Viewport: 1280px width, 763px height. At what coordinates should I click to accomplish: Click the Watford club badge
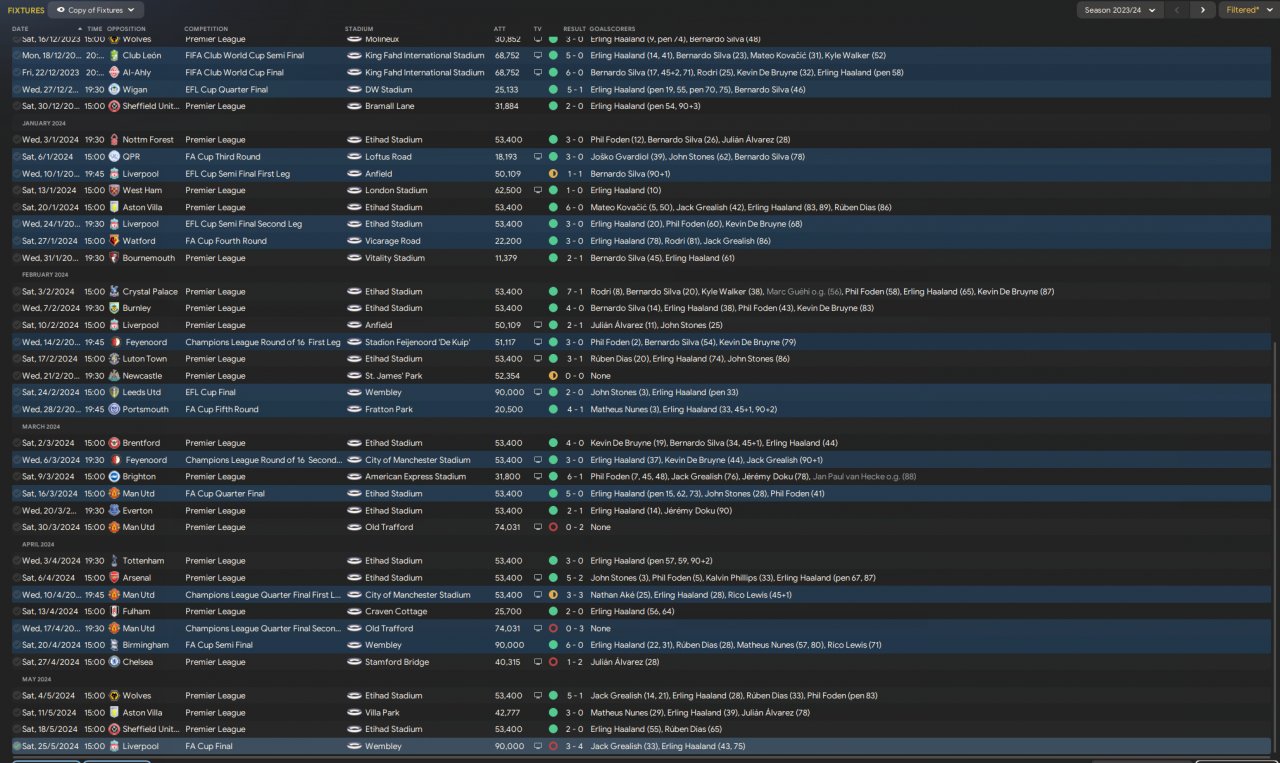(x=114, y=241)
